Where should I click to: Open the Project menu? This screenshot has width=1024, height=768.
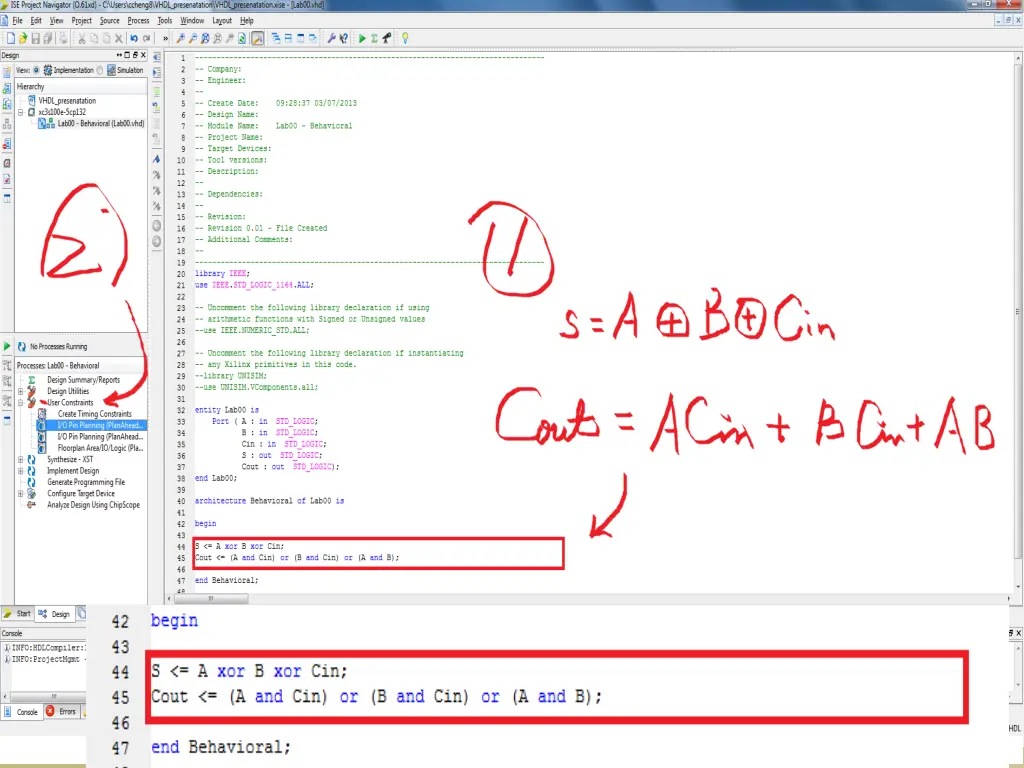(x=82, y=21)
